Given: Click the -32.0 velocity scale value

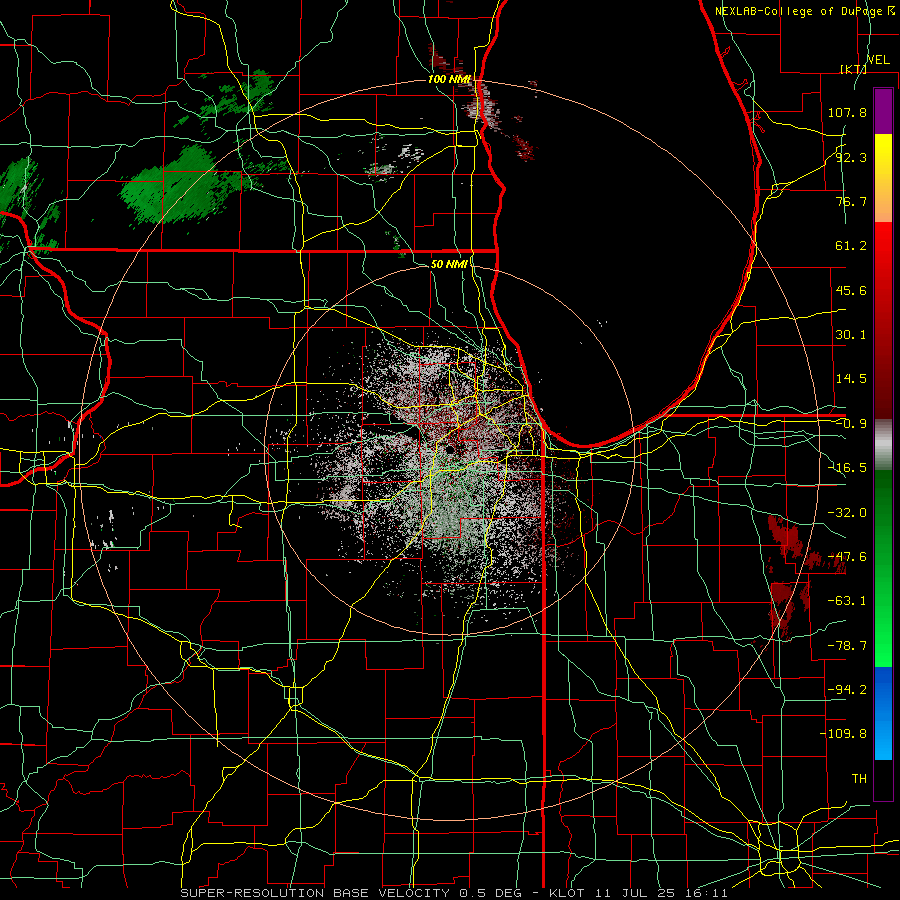Looking at the screenshot, I should [847, 513].
